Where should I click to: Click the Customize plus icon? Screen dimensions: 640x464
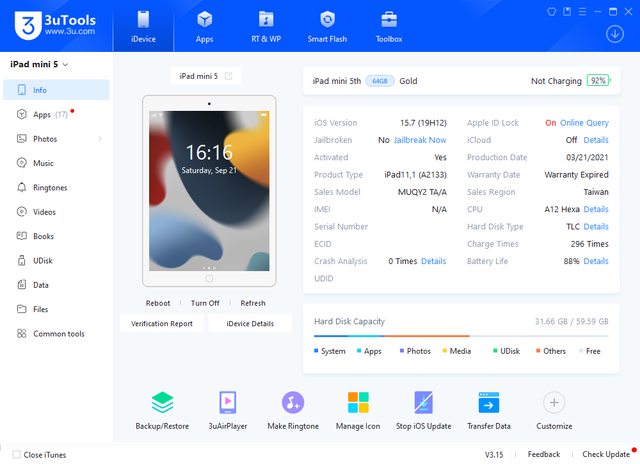coord(554,403)
